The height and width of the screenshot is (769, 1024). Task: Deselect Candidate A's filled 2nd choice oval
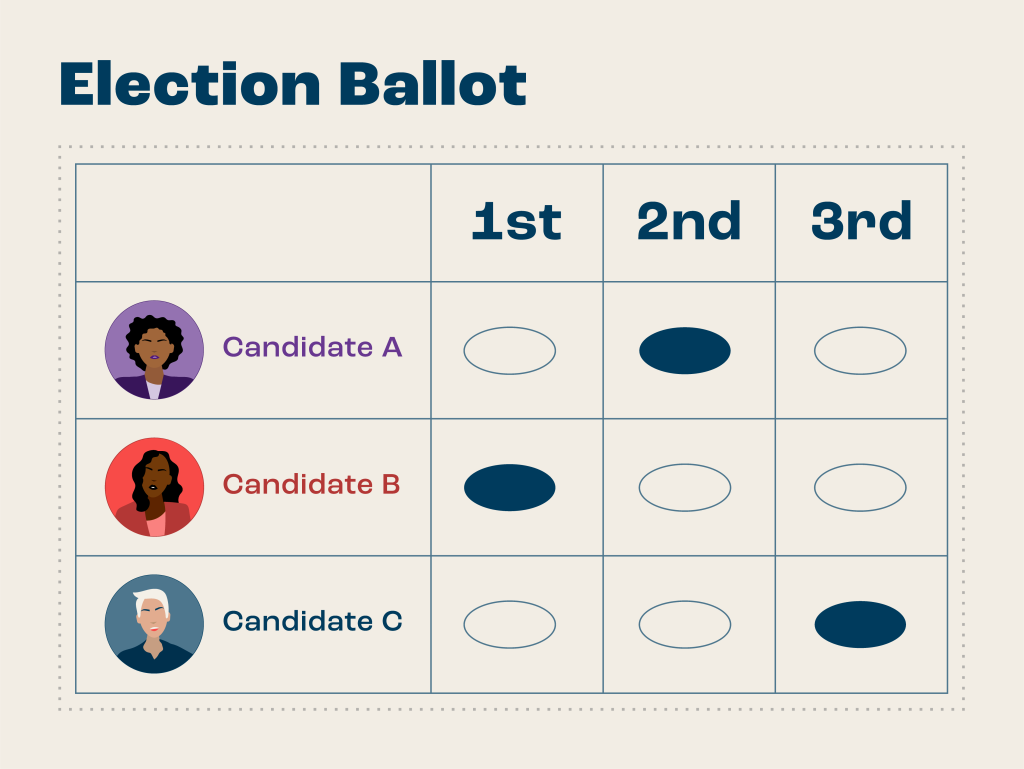(x=685, y=351)
